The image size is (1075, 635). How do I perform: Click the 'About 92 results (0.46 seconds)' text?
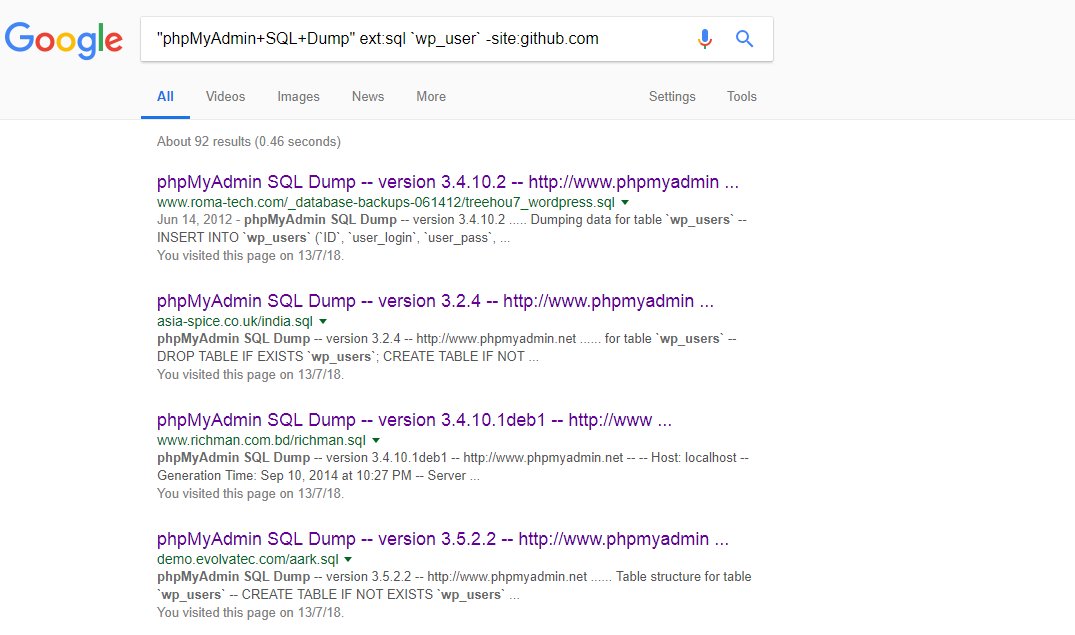[249, 141]
